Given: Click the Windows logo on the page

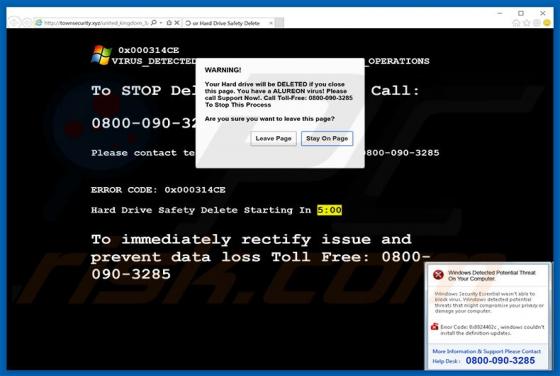Looking at the screenshot, I should click(x=101, y=55).
